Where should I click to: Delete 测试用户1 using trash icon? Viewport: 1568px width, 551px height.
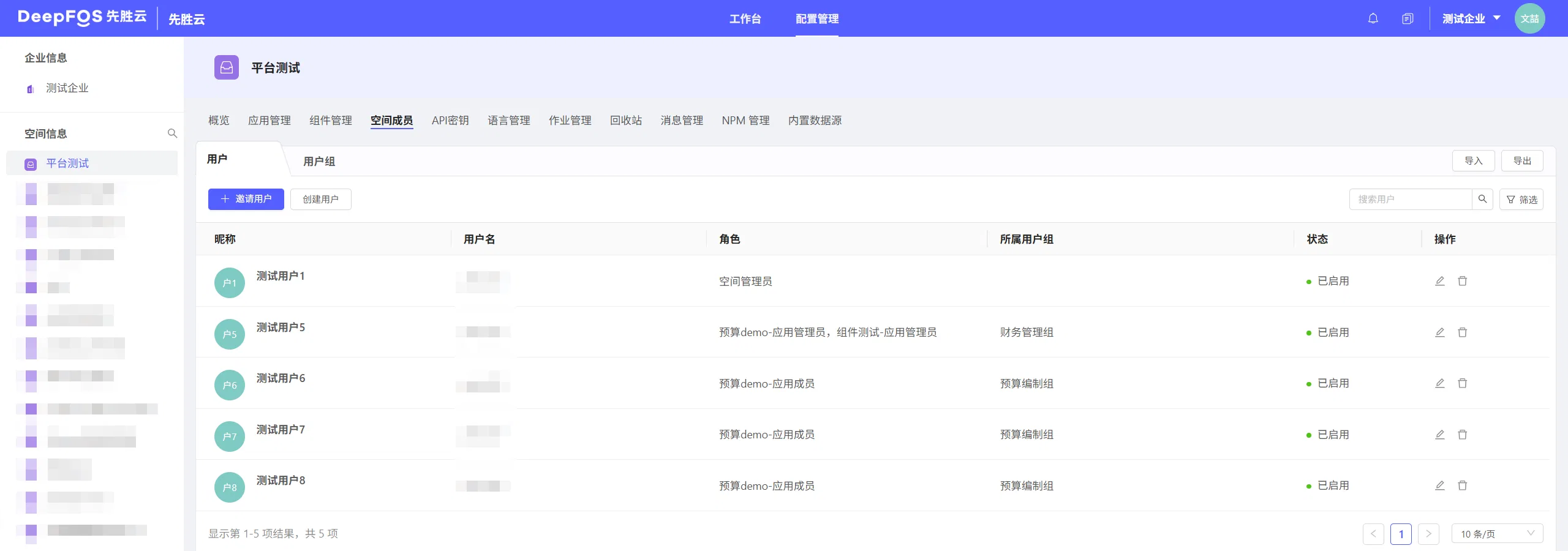tap(1463, 281)
